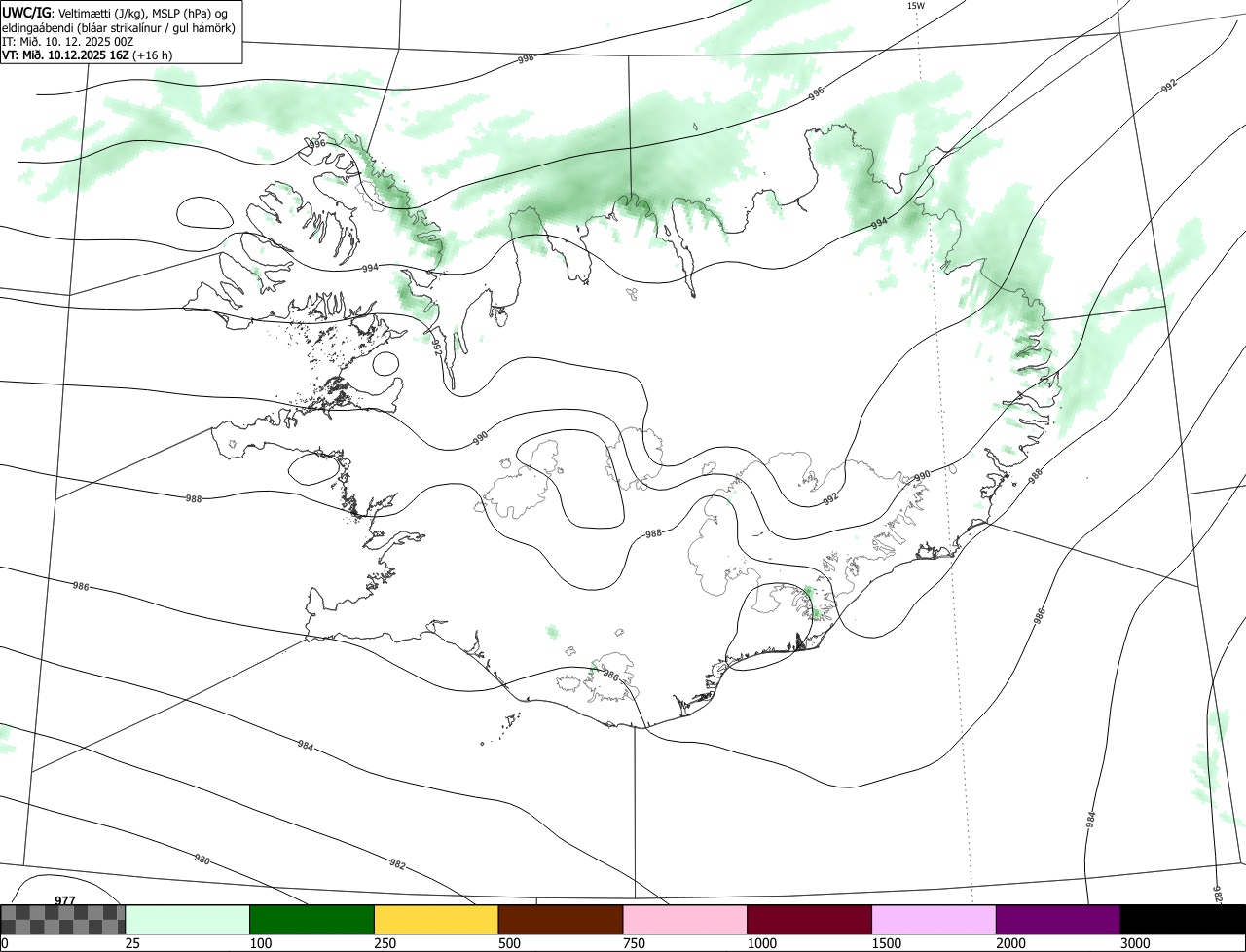Select the pale mint green legend swatch
Image resolution: width=1246 pixels, height=952 pixels.
click(x=188, y=919)
